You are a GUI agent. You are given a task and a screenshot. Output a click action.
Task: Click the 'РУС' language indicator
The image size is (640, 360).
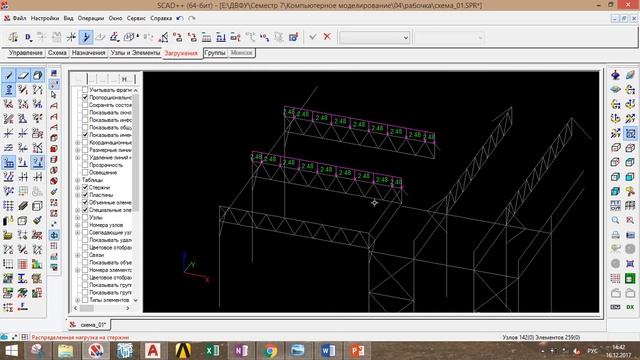(x=592, y=351)
